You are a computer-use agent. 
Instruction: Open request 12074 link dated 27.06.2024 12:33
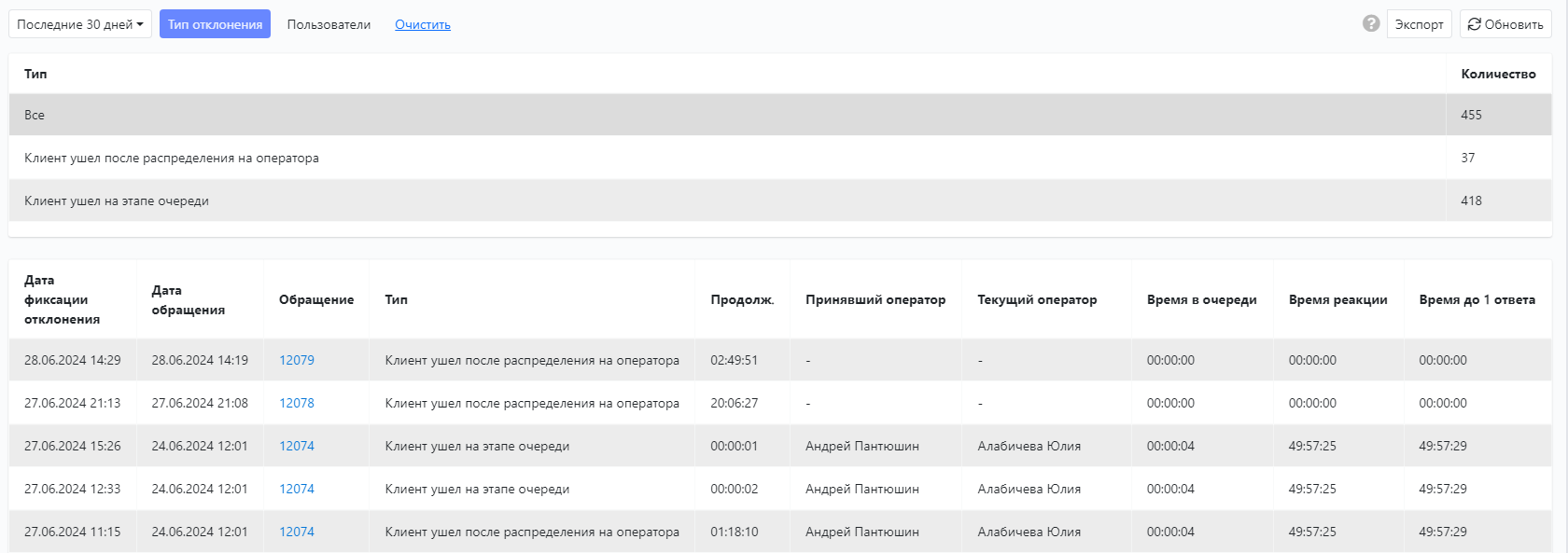(x=297, y=489)
